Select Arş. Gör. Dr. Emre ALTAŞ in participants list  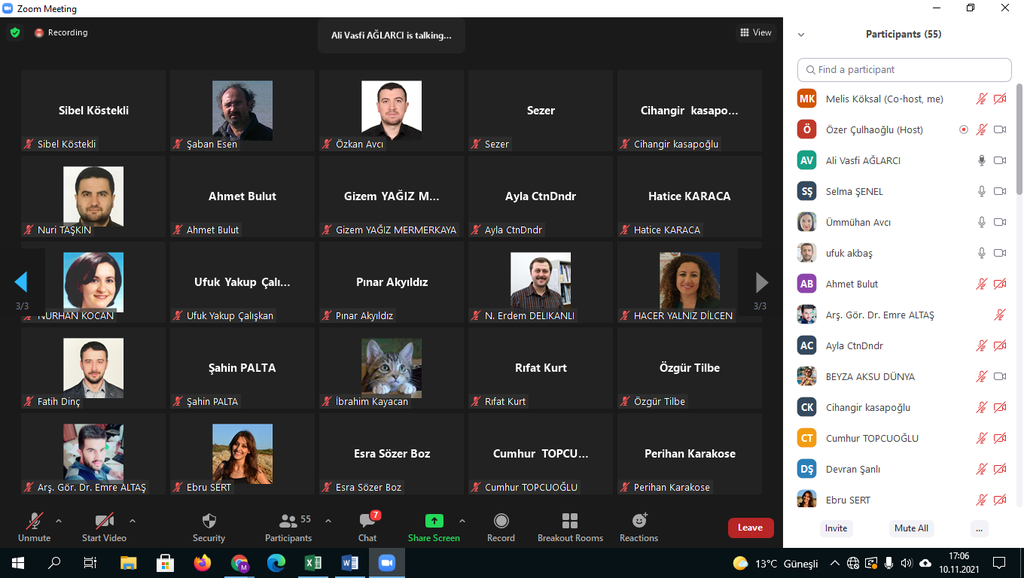(904, 315)
